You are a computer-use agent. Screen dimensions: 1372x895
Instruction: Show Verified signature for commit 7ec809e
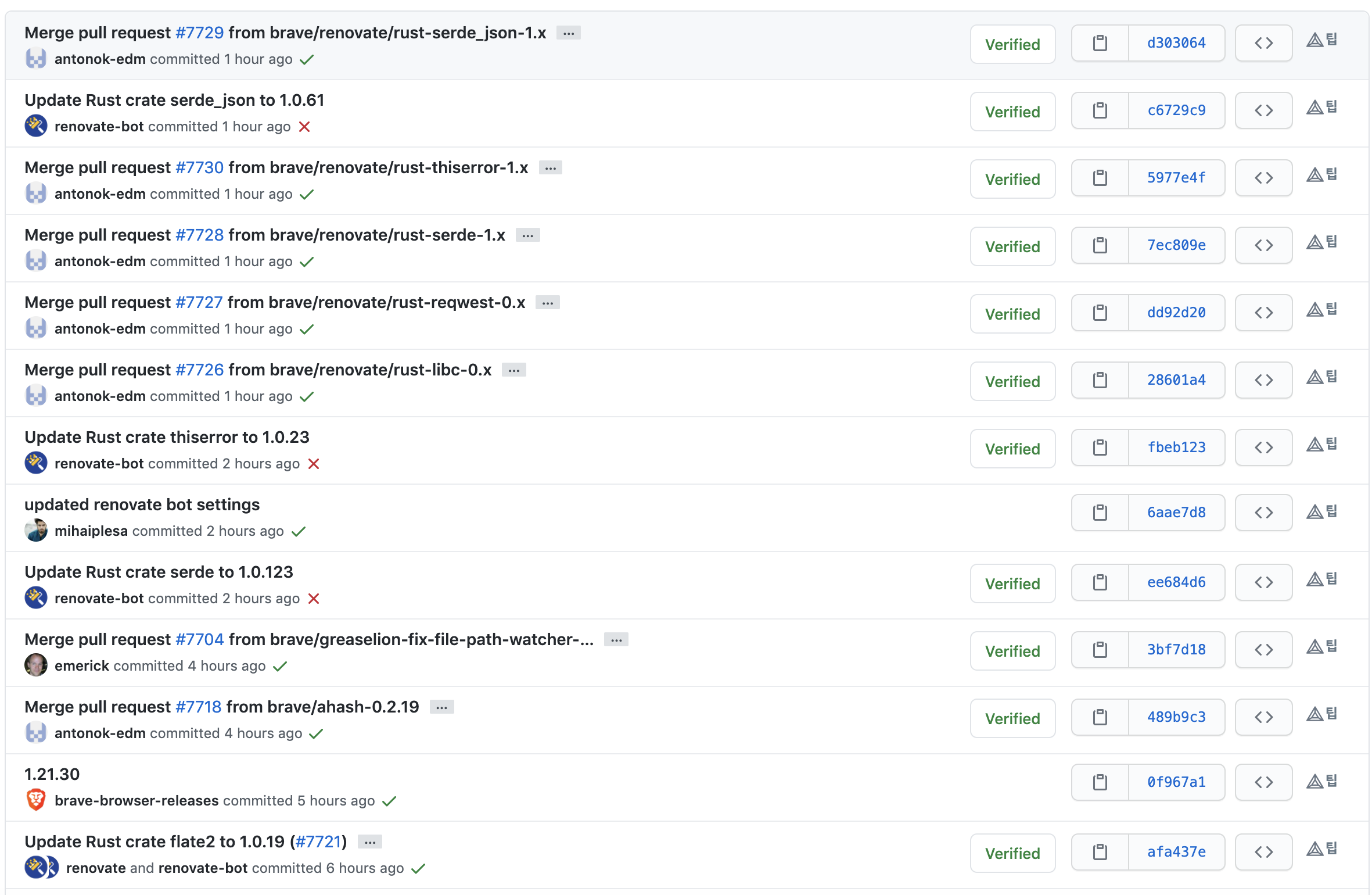[x=1012, y=246]
